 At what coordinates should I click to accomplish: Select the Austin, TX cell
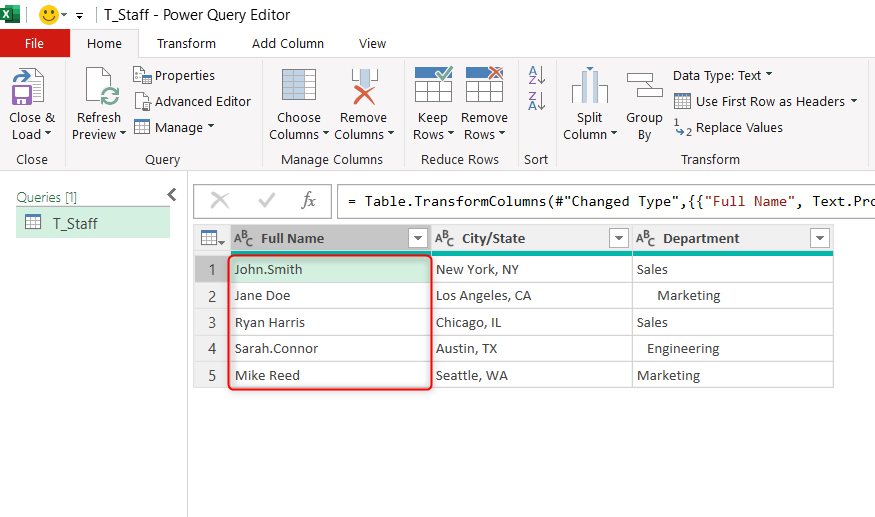point(532,349)
